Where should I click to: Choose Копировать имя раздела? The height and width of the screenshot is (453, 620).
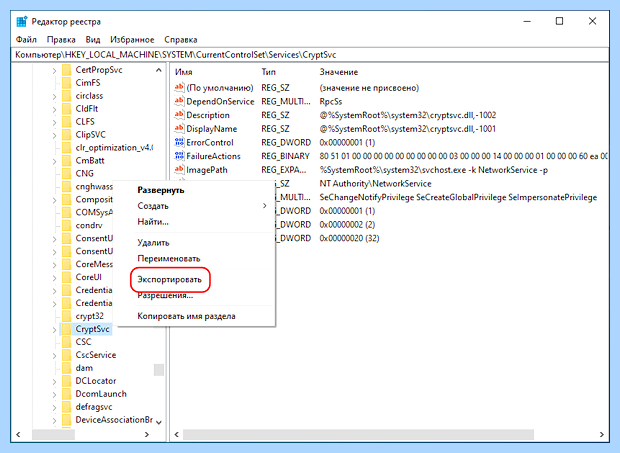pyautogui.click(x=186, y=316)
